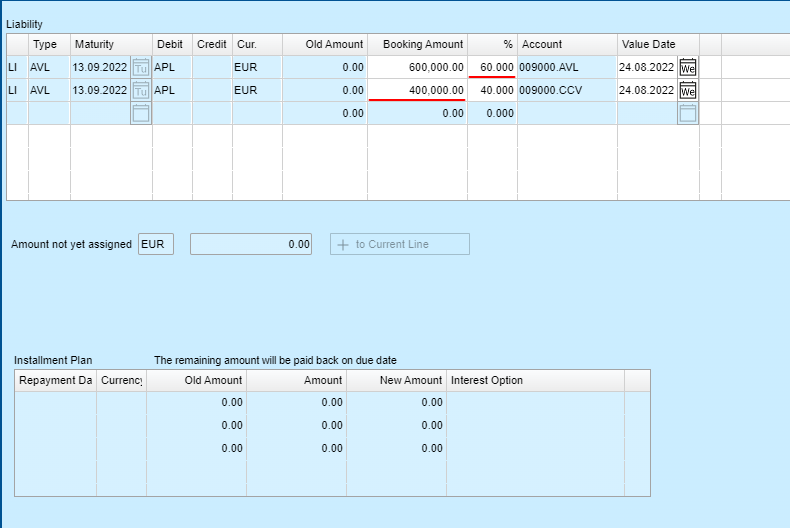Edit percentage cell 40.000
The width and height of the screenshot is (790, 528).
pos(492,90)
